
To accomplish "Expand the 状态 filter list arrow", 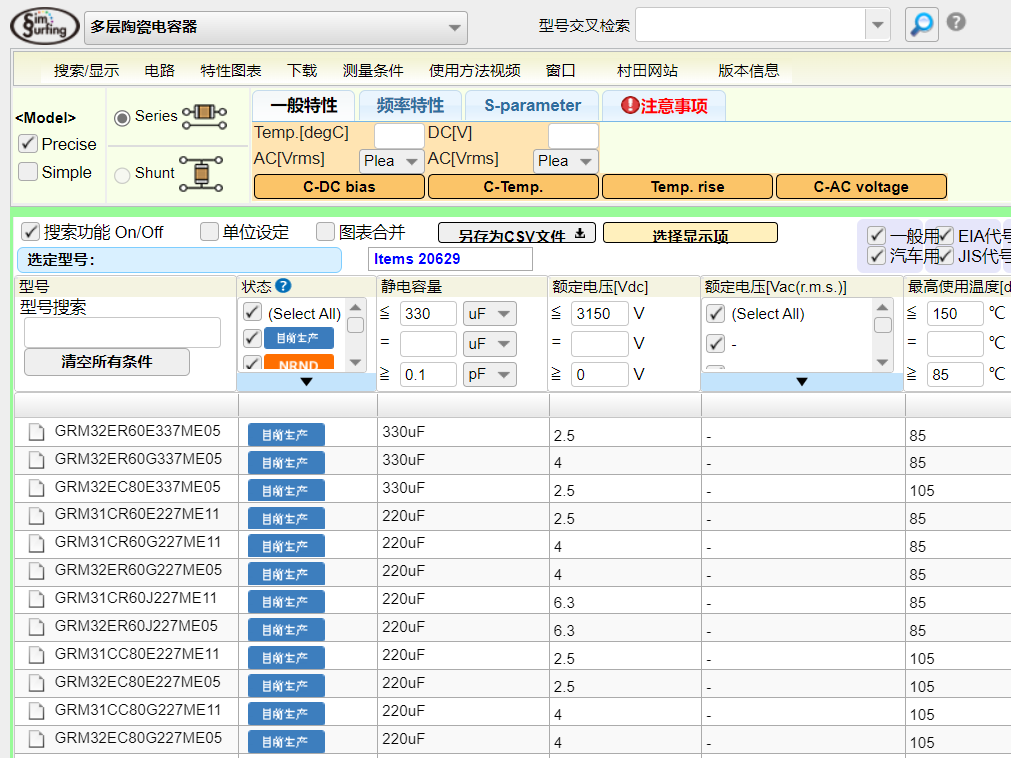I will (306, 381).
